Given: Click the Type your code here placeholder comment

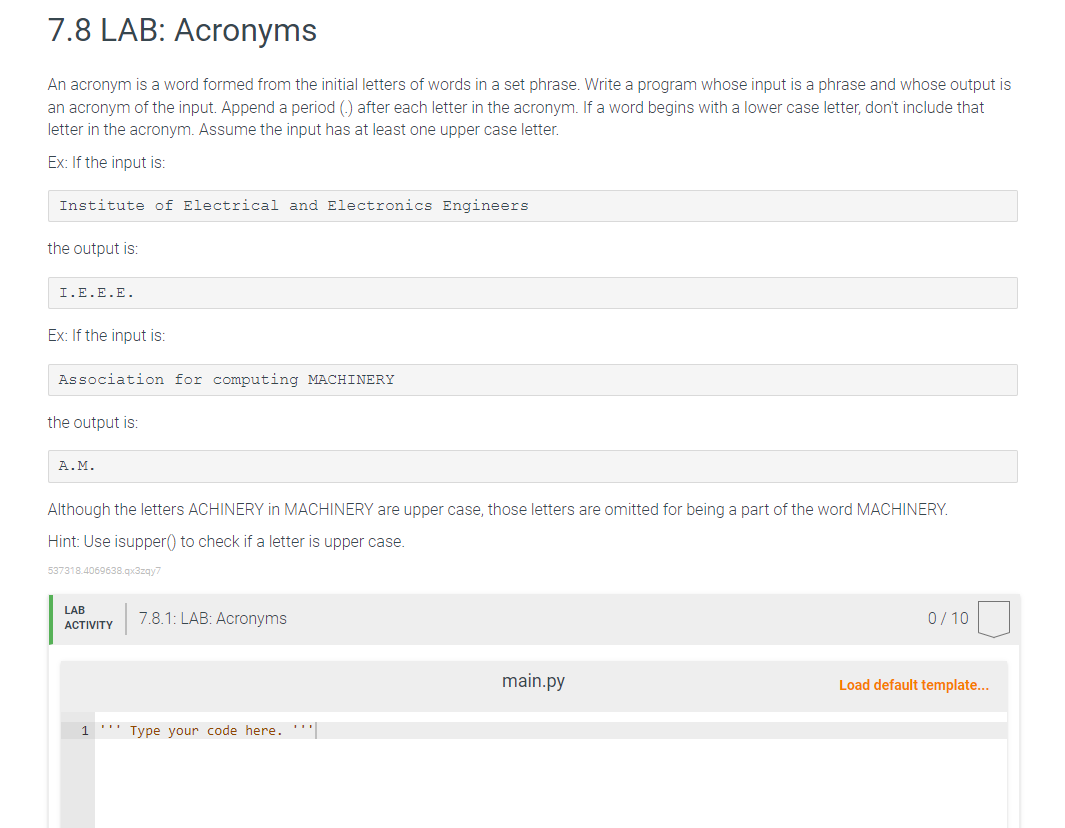Looking at the screenshot, I should (x=206, y=730).
